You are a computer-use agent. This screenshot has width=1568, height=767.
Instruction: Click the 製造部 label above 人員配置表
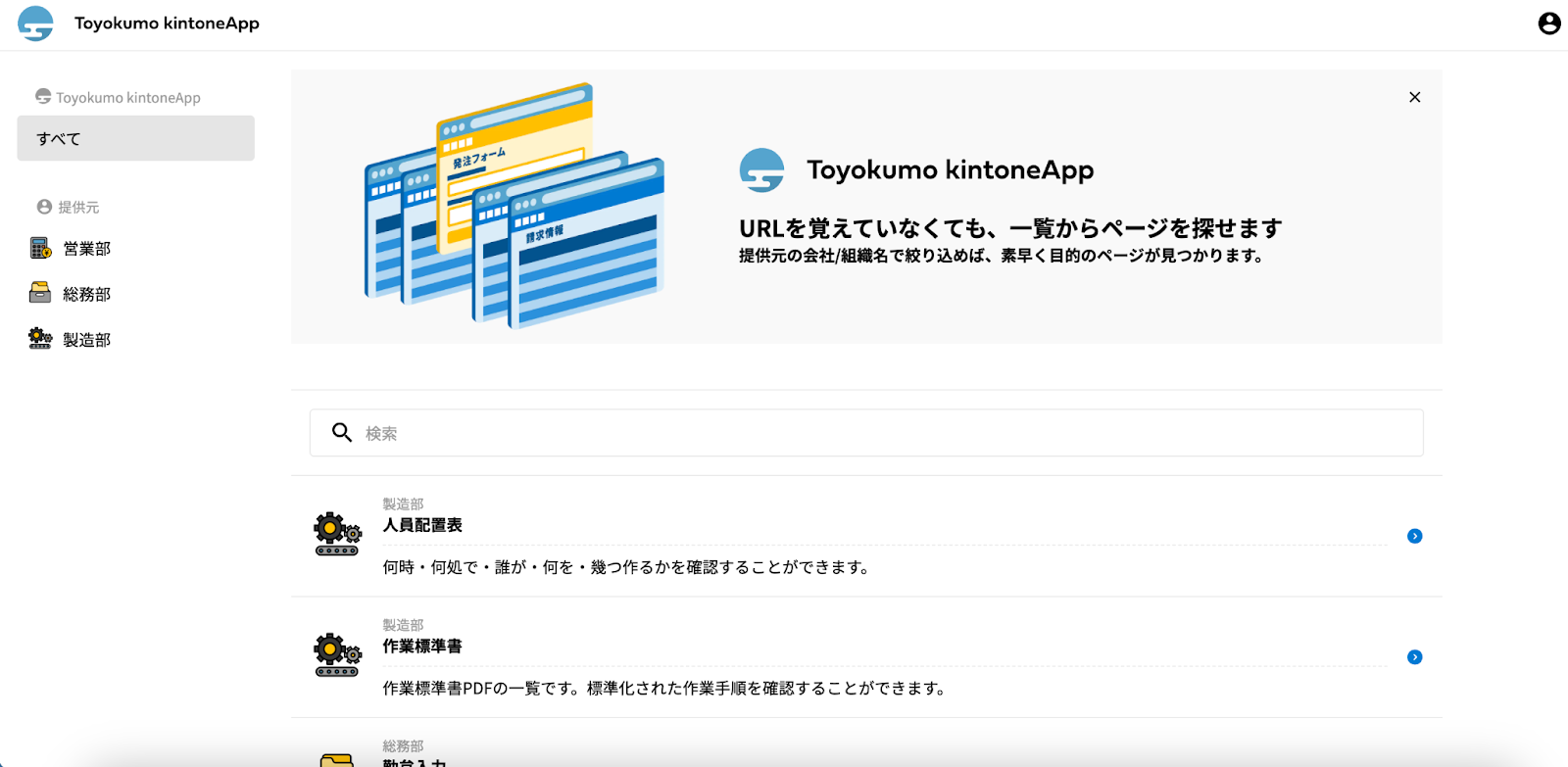tap(403, 504)
